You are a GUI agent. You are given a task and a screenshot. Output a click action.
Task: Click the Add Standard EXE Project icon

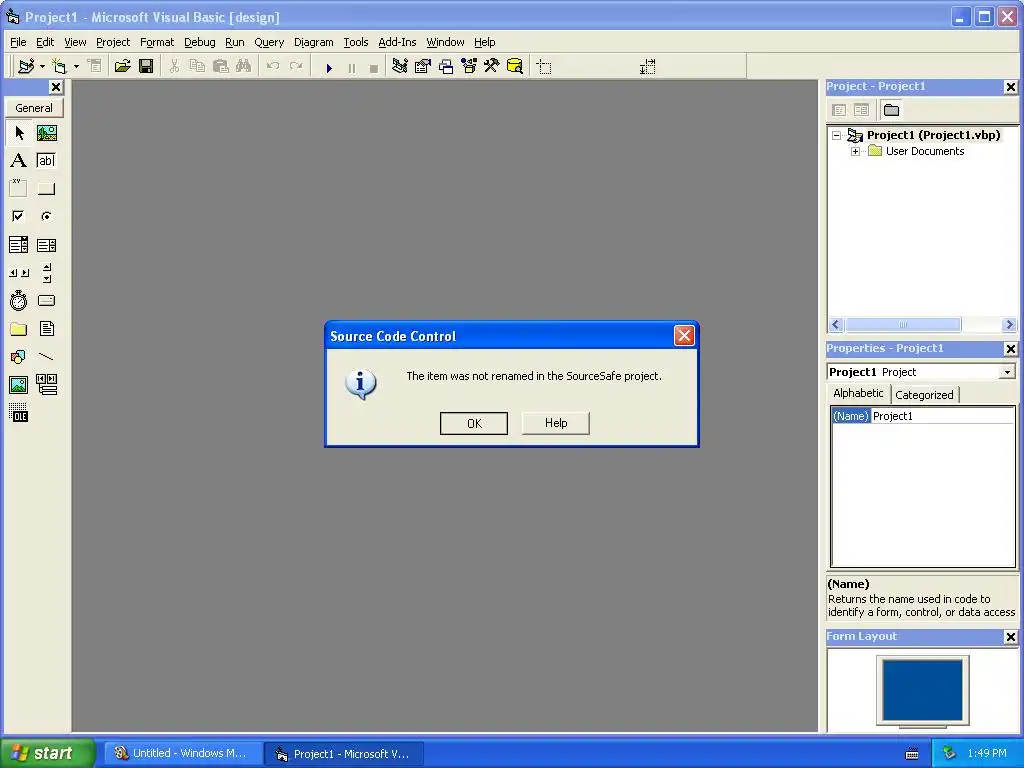click(x=26, y=66)
